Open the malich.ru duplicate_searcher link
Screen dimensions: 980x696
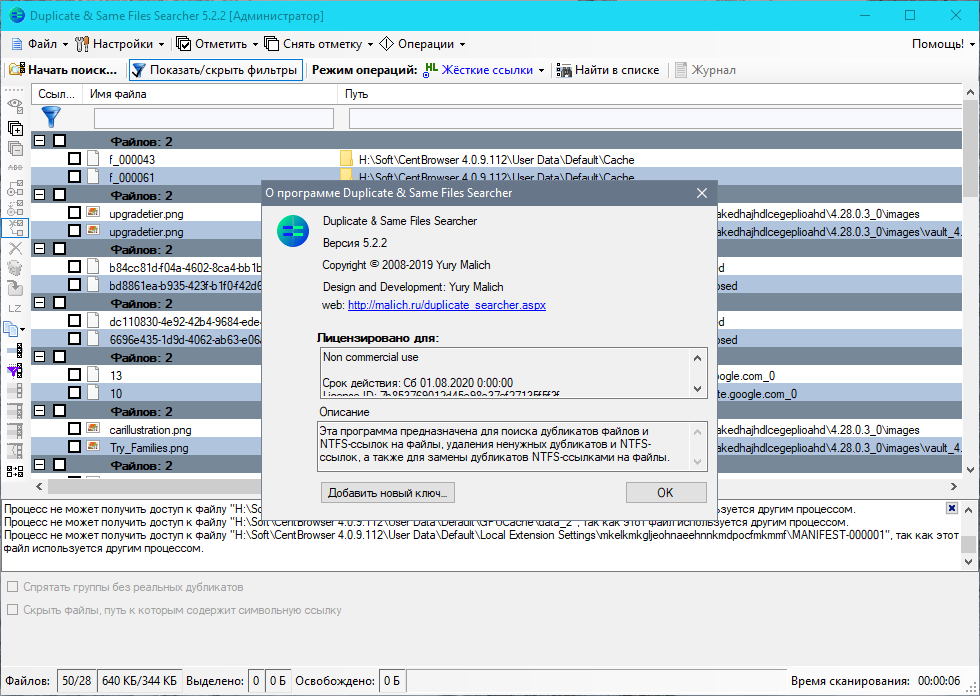pyautogui.click(x=447, y=305)
